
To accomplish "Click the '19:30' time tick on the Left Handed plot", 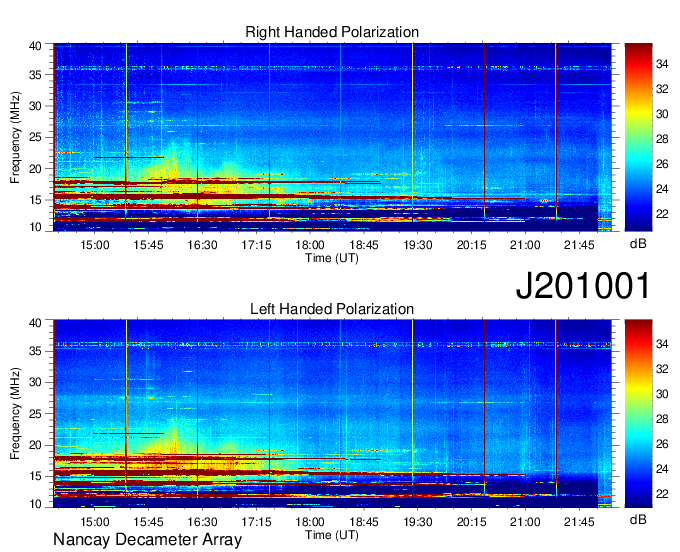I will (418, 522).
